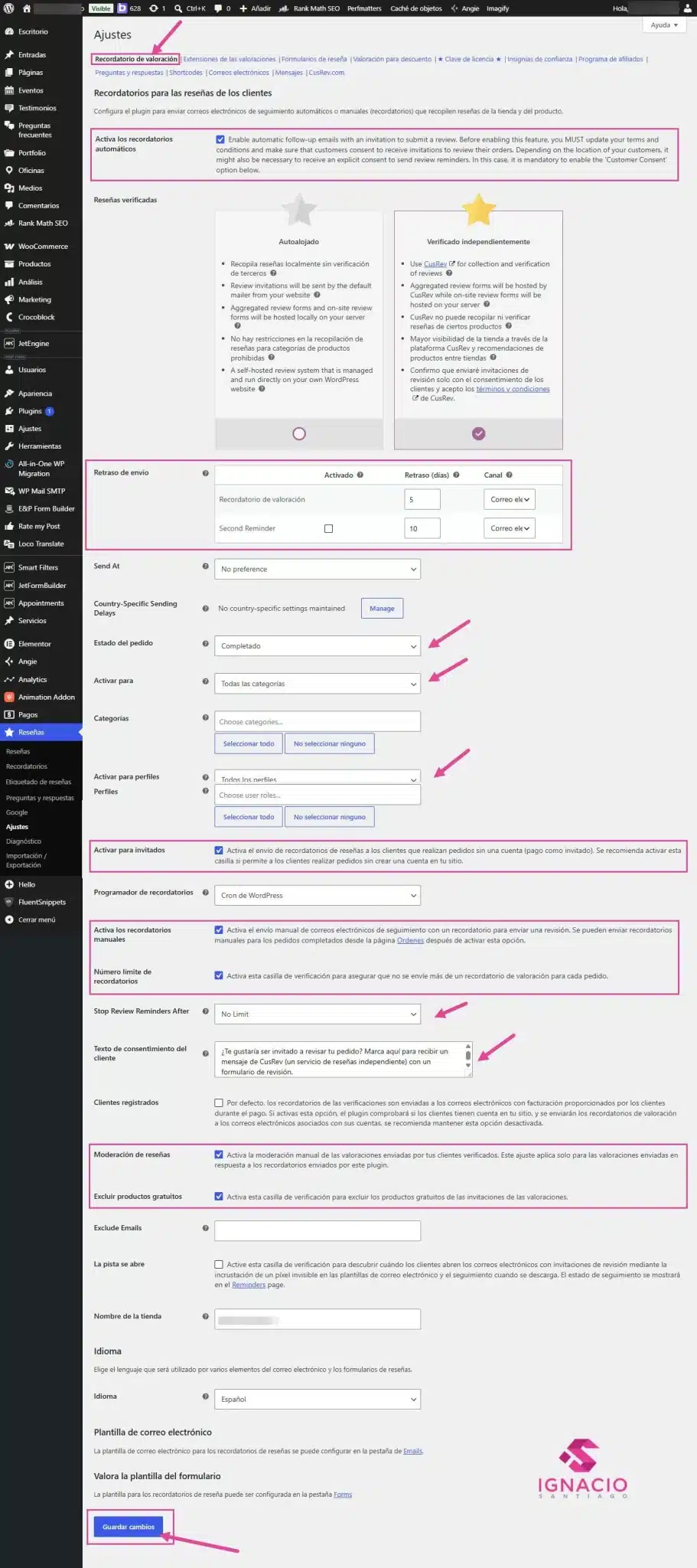Open the Send At dropdown
Viewport: 697px width, 1568px height.
coord(318,569)
